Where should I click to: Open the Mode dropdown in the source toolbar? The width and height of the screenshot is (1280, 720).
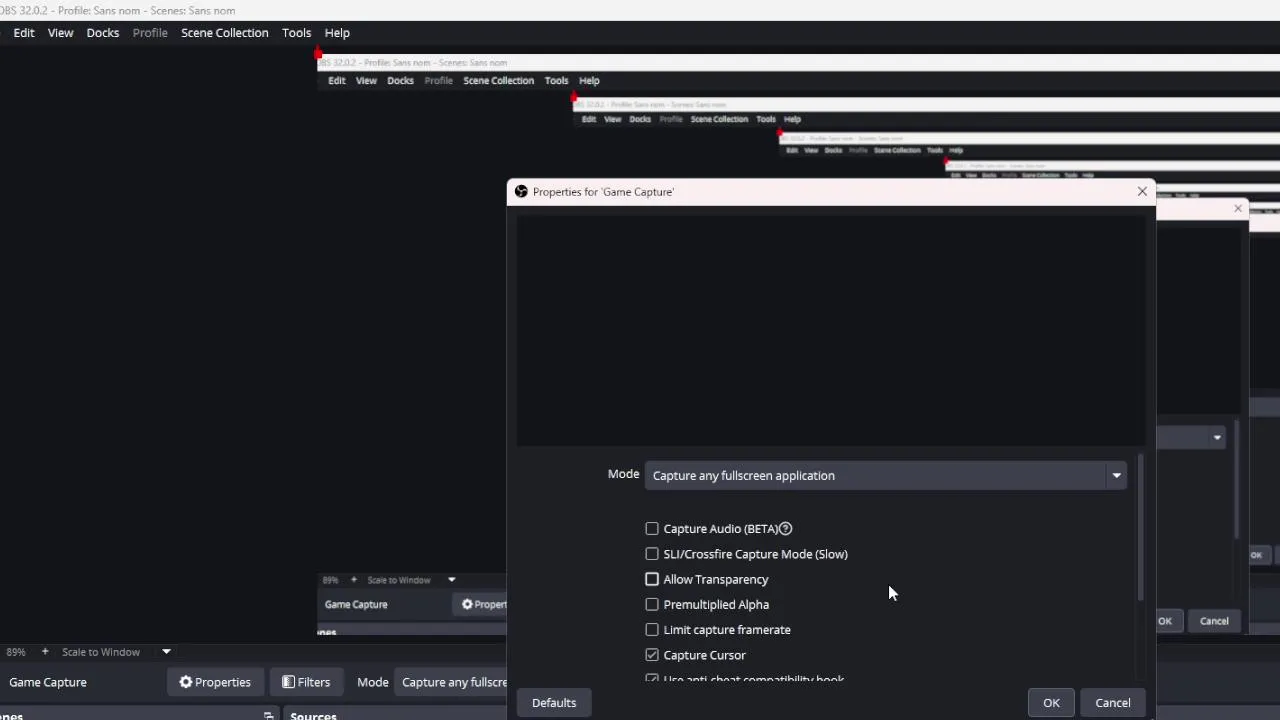tap(451, 682)
